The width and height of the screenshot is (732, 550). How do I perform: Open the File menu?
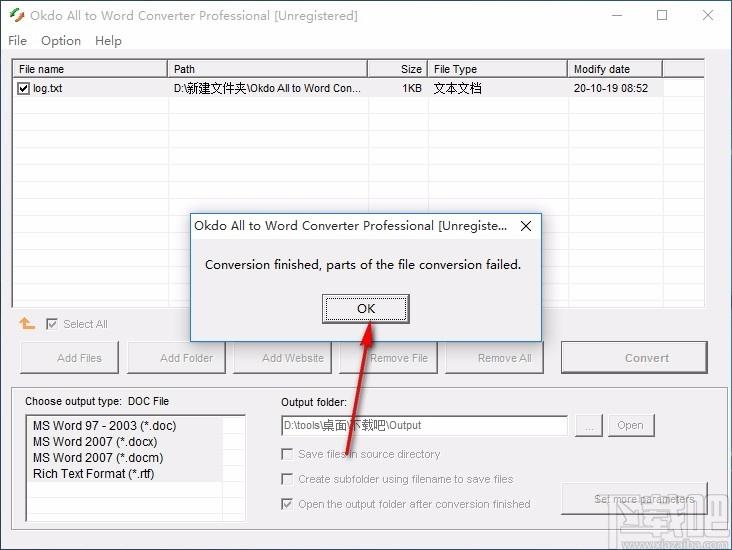tap(18, 41)
